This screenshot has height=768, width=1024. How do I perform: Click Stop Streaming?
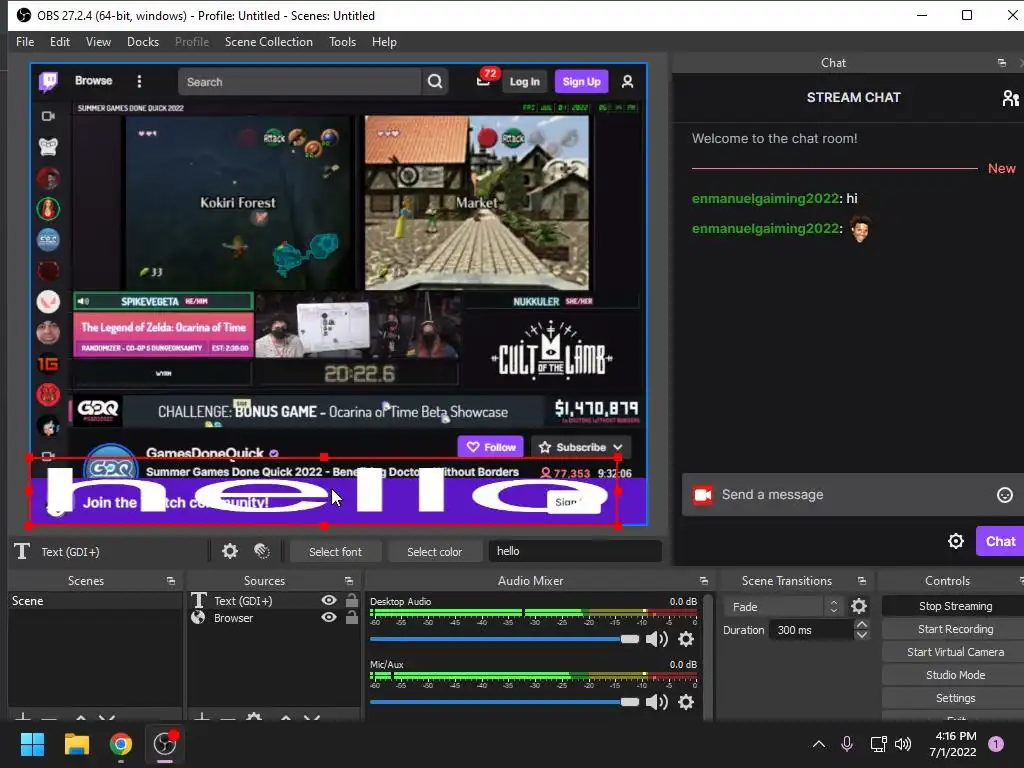coord(955,606)
